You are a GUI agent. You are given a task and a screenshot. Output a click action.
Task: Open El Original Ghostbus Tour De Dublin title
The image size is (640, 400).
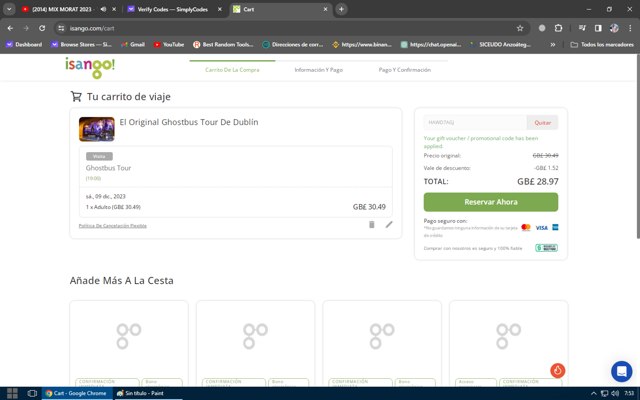click(x=189, y=122)
